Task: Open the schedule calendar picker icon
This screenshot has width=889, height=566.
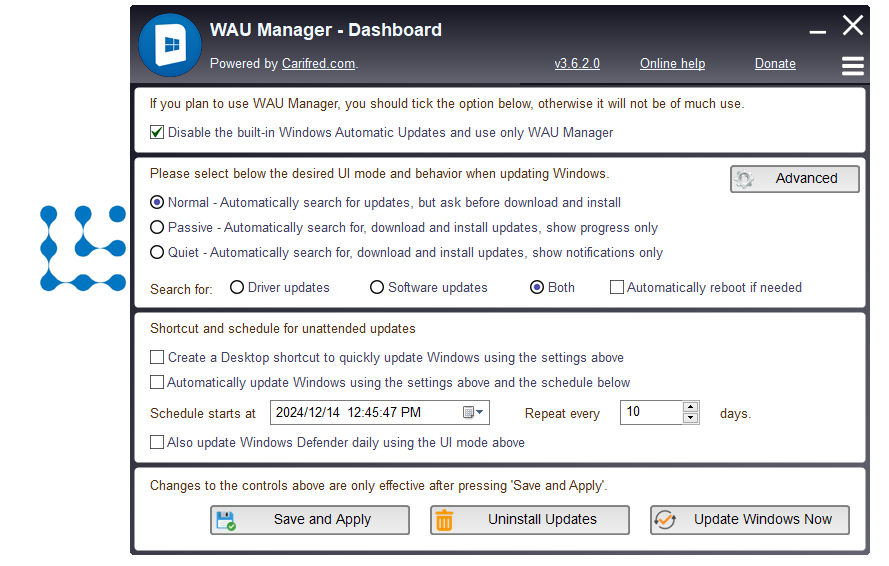Action: 468,412
